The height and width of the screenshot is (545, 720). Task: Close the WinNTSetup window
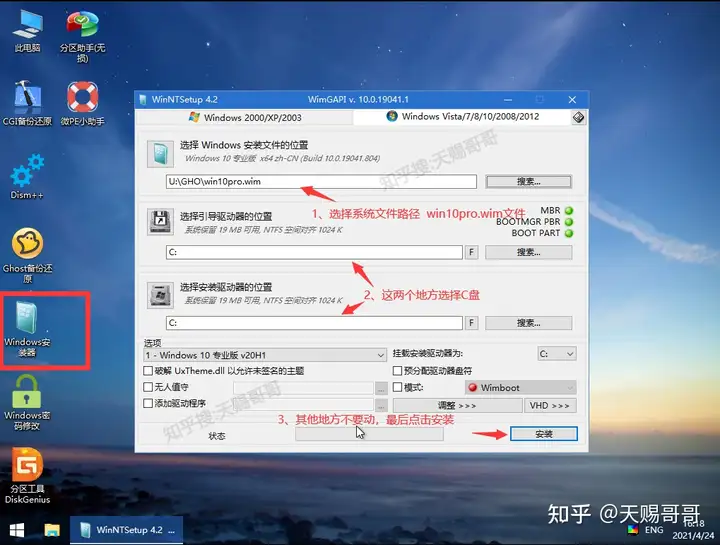(x=572, y=100)
